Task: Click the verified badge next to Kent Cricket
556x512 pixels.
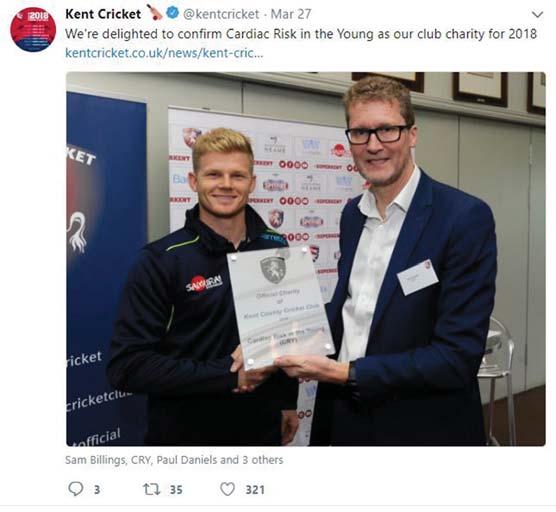Action: (172, 13)
